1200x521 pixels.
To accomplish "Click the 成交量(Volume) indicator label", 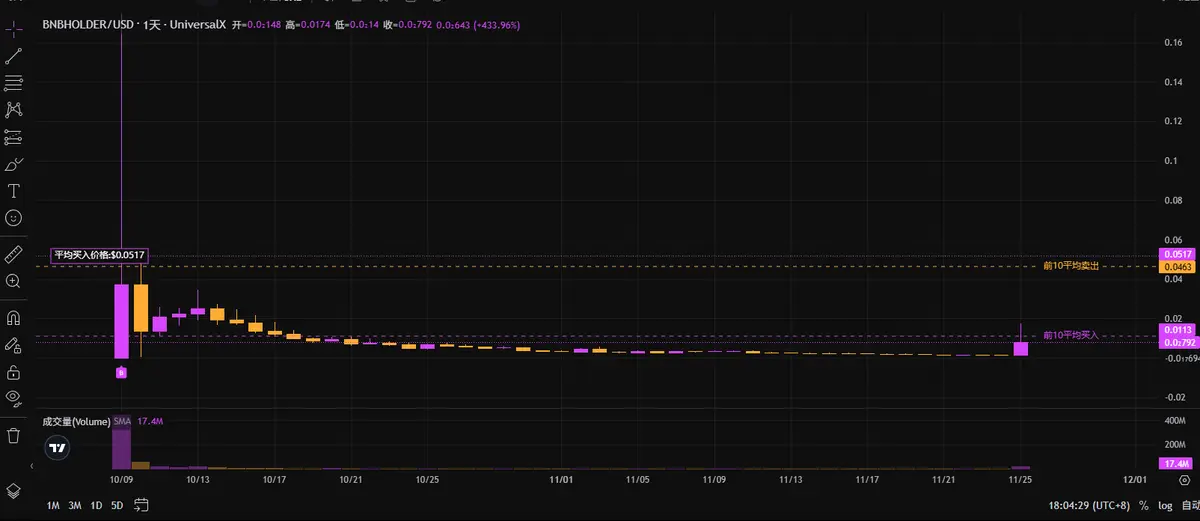I will 75,422.
